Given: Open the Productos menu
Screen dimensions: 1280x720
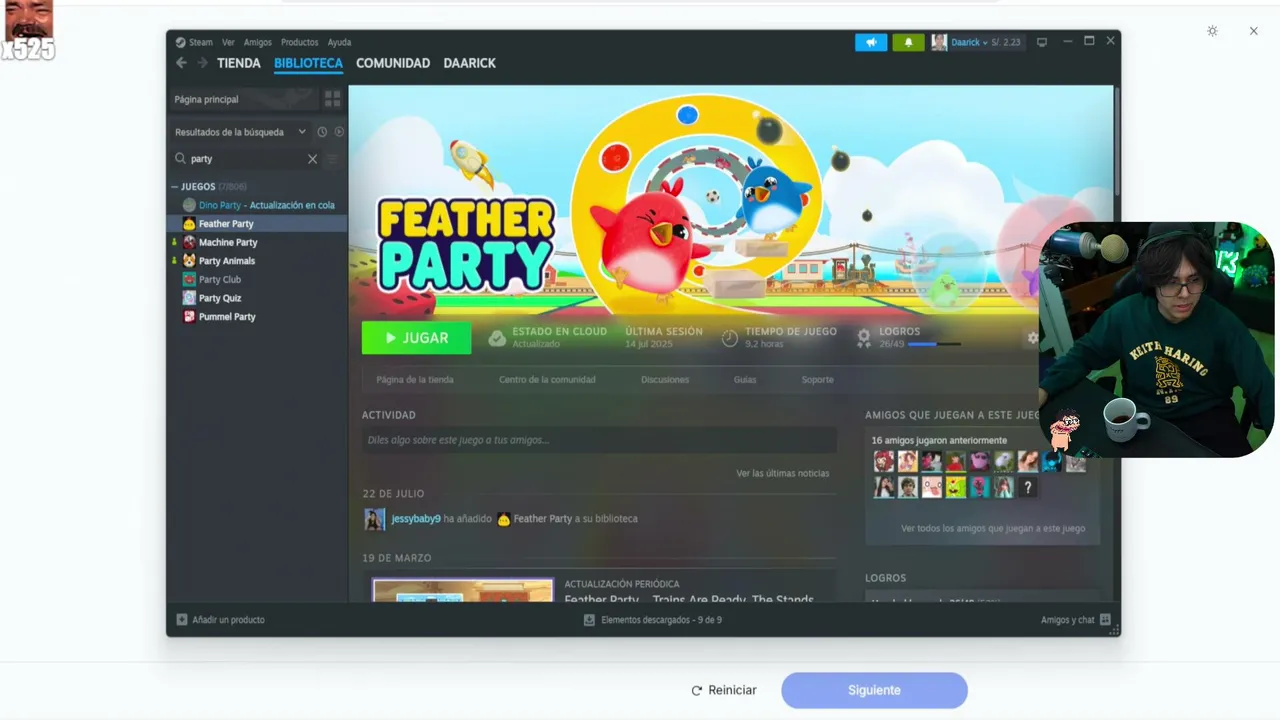Looking at the screenshot, I should tap(300, 42).
